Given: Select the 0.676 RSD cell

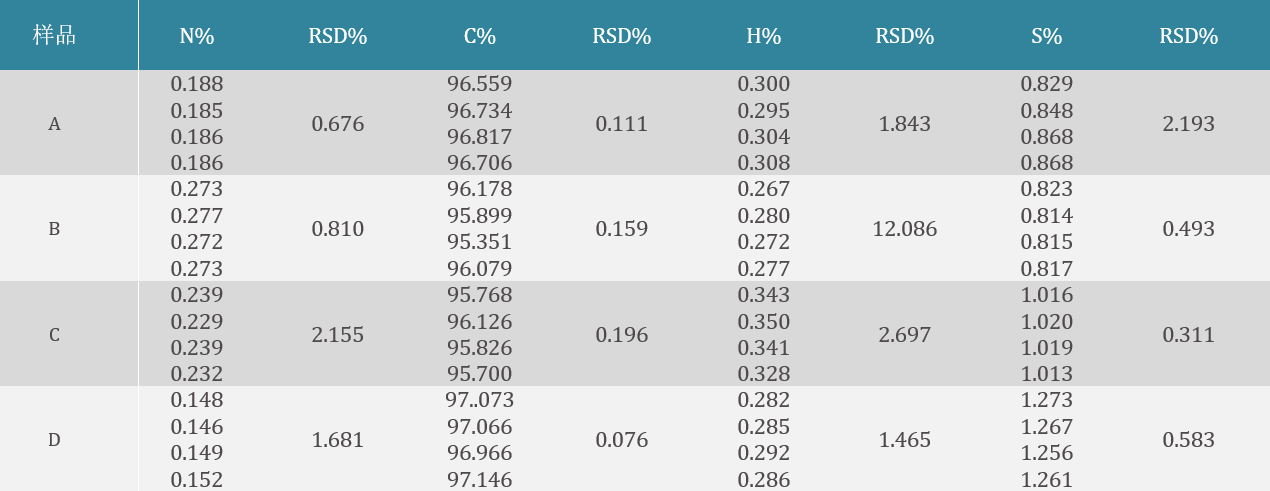Looking at the screenshot, I should tap(338, 124).
